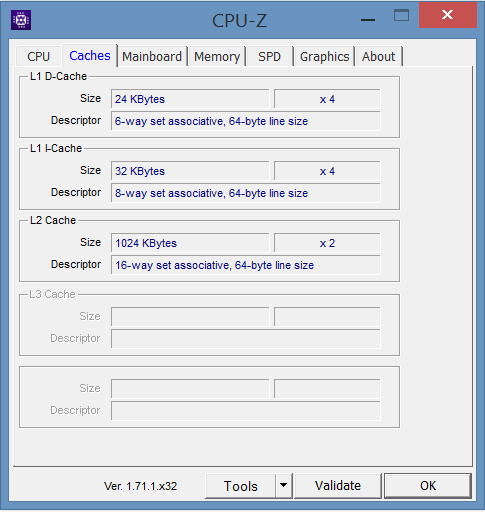Select the Caches tab
The image size is (485, 512).
[x=90, y=56]
